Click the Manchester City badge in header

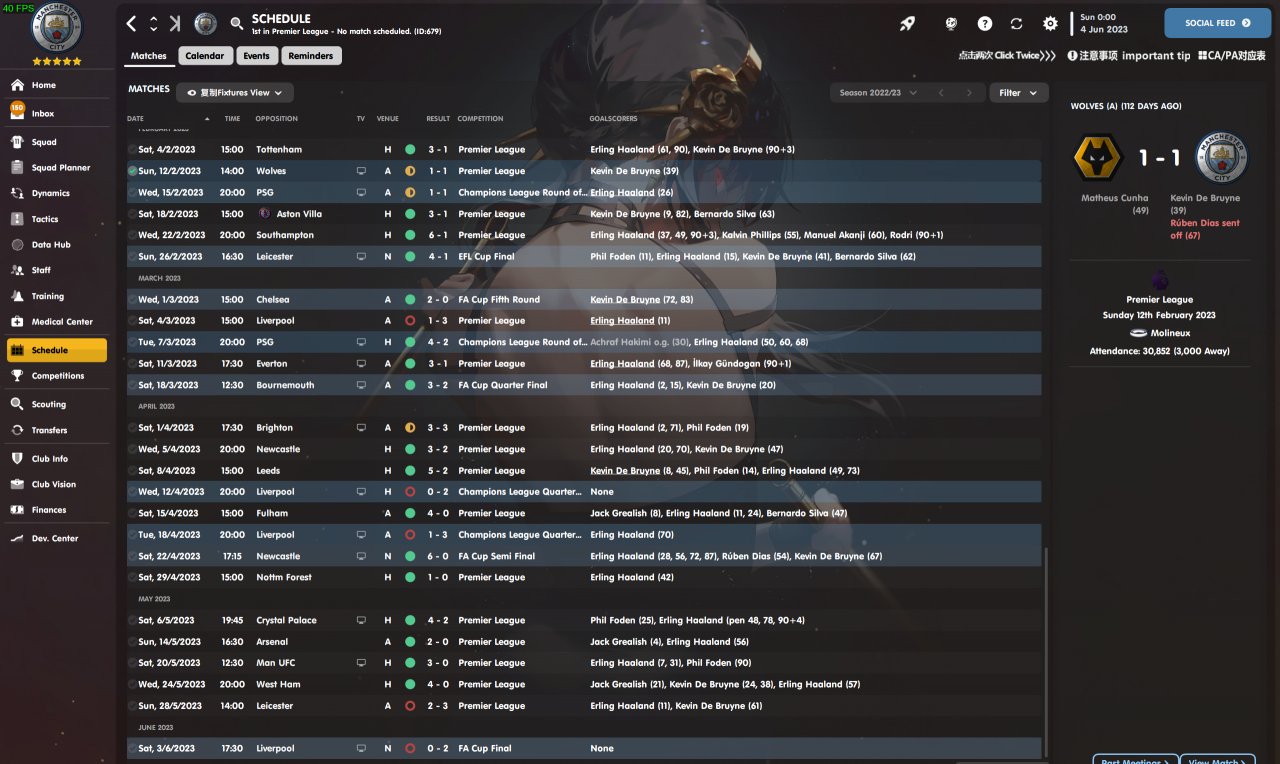click(x=205, y=23)
